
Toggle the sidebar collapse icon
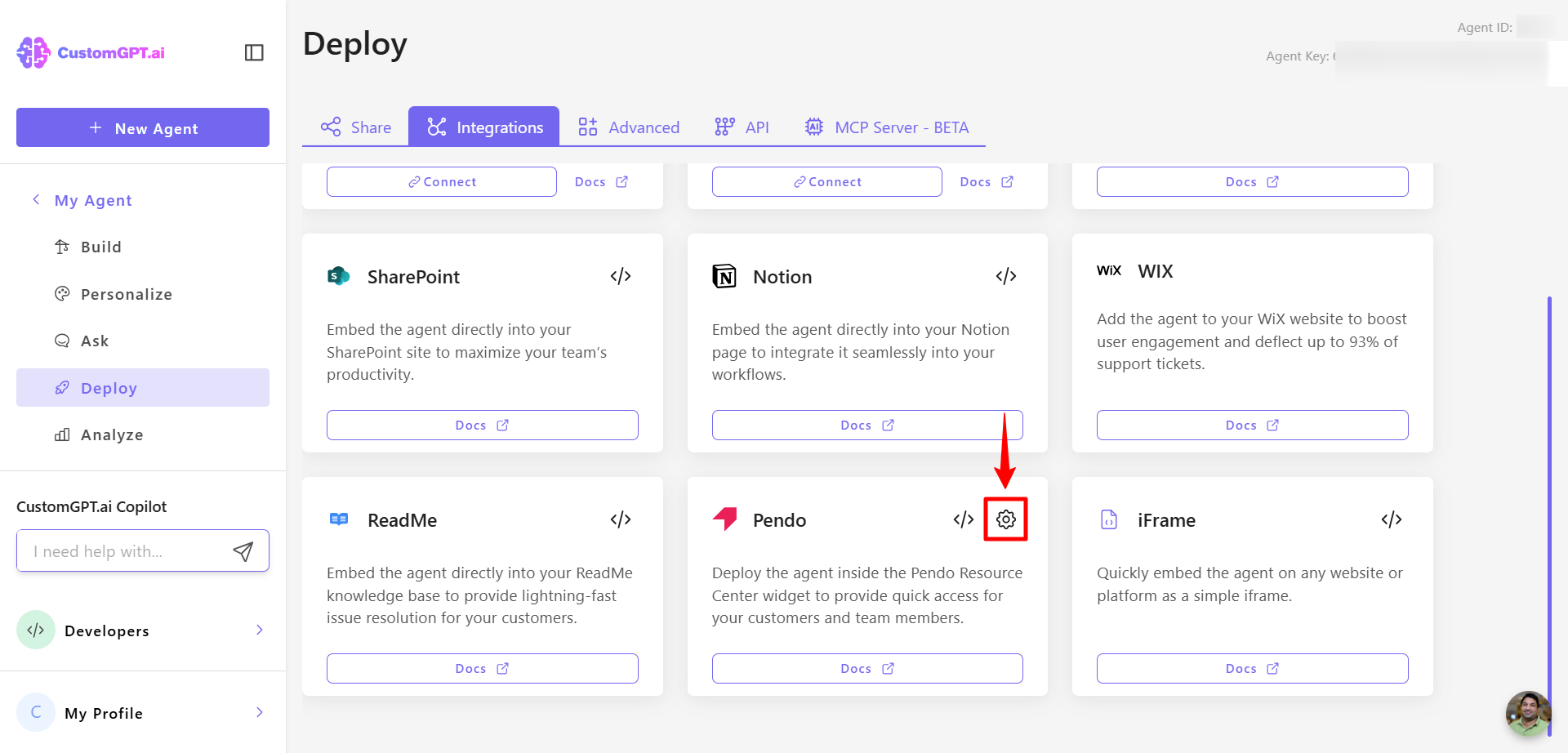click(x=254, y=52)
